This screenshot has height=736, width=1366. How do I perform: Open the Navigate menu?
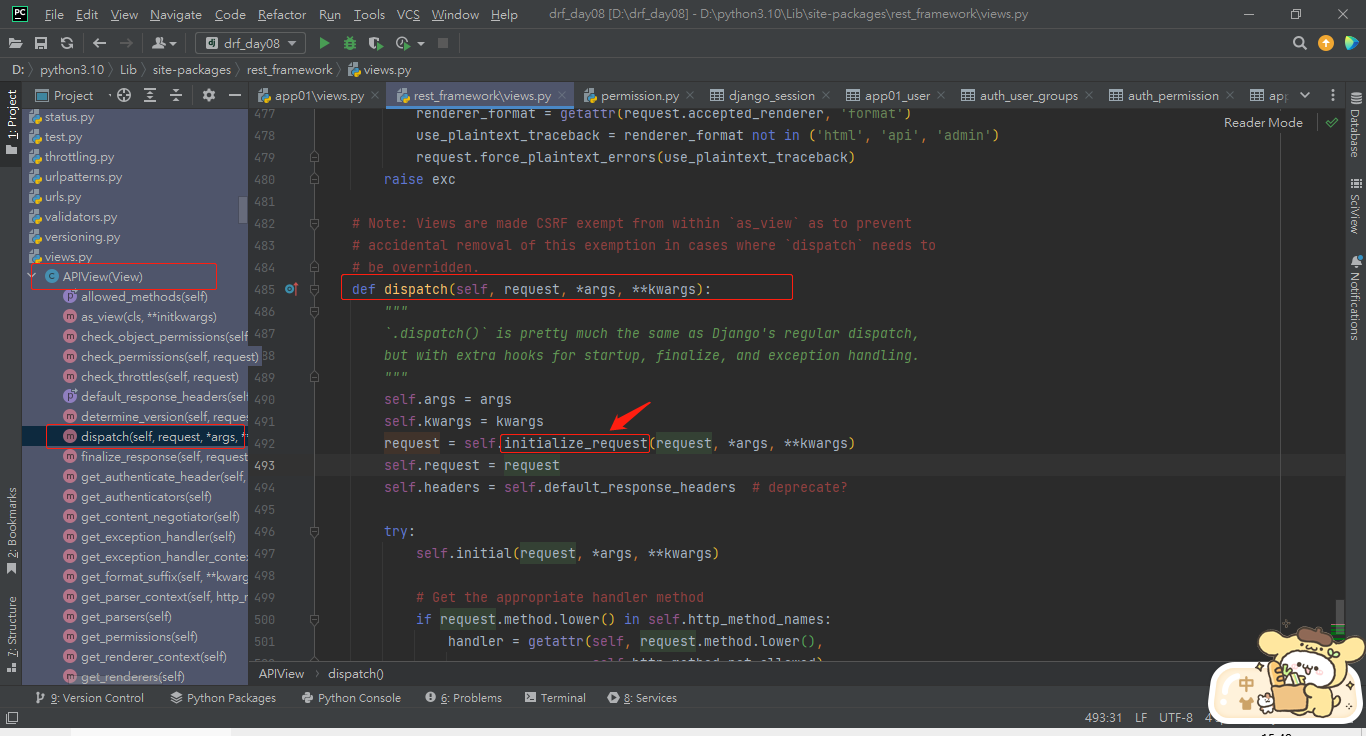point(176,15)
